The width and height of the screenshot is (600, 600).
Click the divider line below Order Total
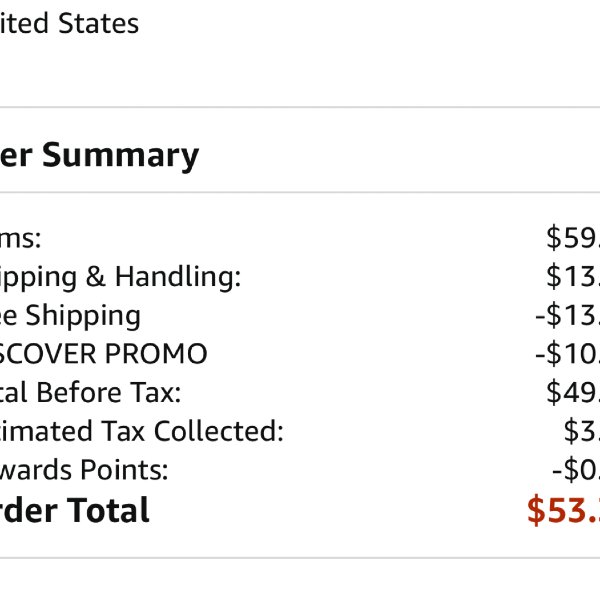(300, 558)
